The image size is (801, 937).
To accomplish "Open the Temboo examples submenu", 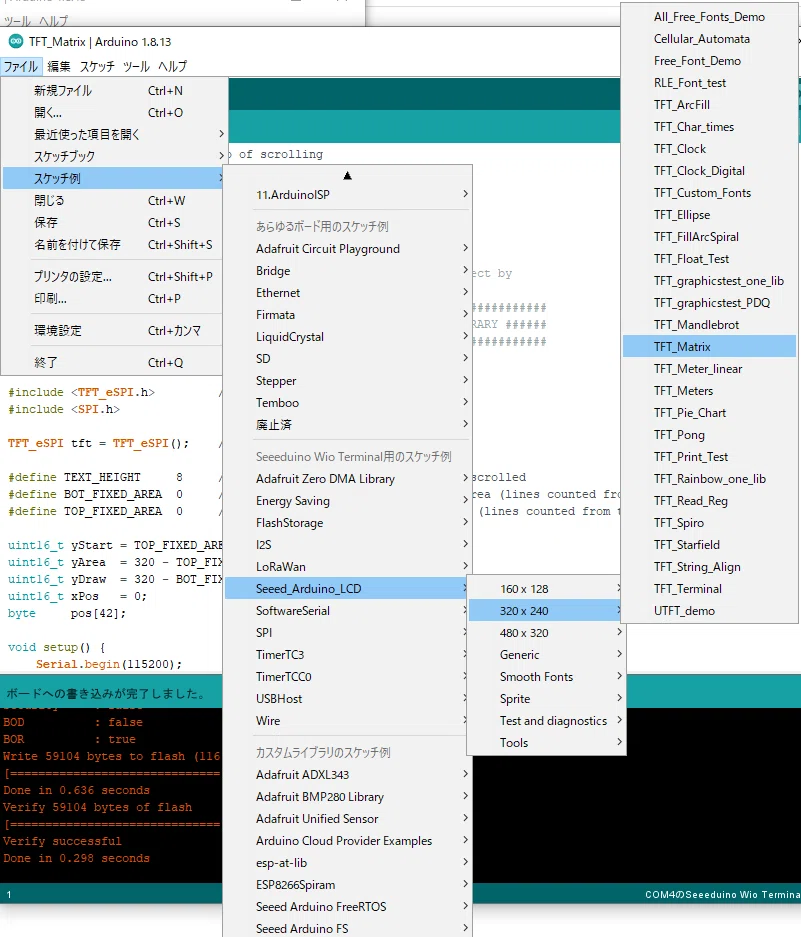I will 348,403.
